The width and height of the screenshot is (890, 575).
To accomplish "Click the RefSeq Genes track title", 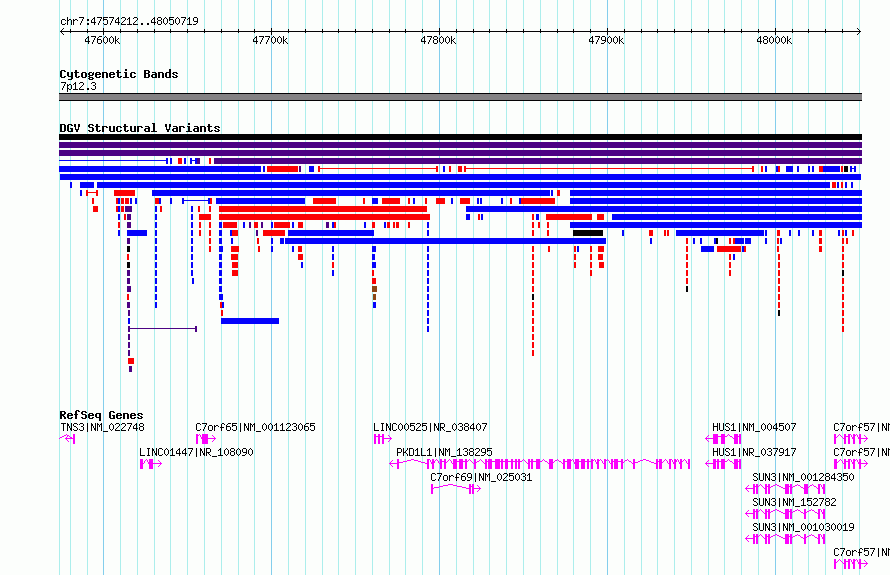I will click(x=101, y=415).
